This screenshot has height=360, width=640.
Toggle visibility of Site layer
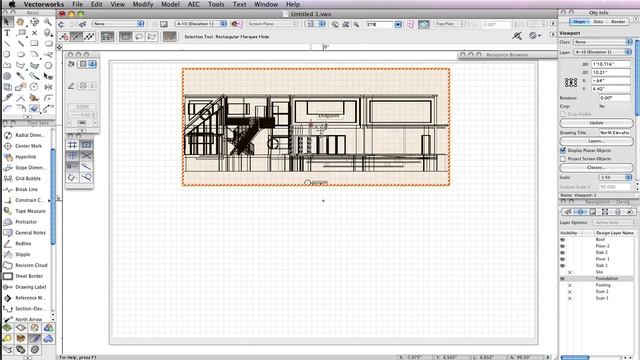point(570,272)
